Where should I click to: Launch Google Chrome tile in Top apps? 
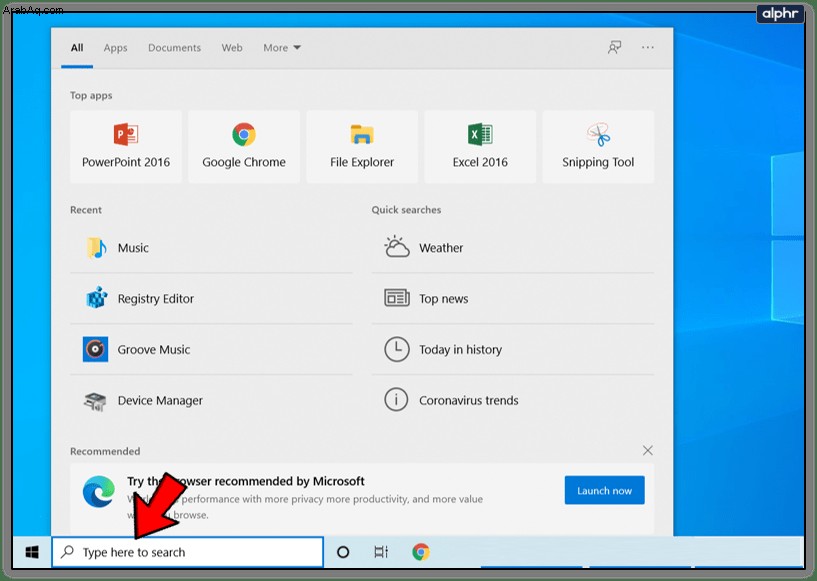pyautogui.click(x=244, y=146)
